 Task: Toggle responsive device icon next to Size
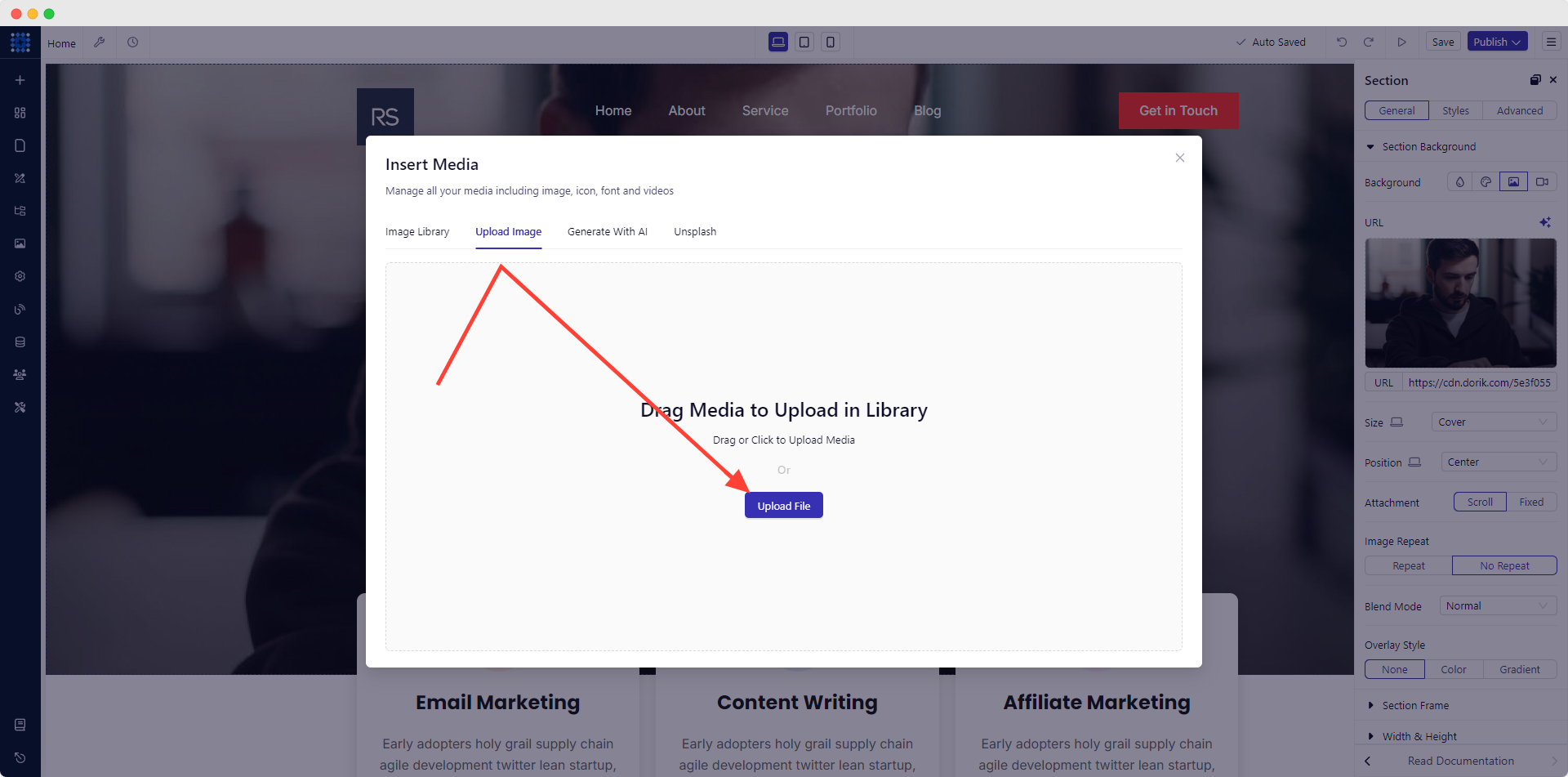[1396, 422]
